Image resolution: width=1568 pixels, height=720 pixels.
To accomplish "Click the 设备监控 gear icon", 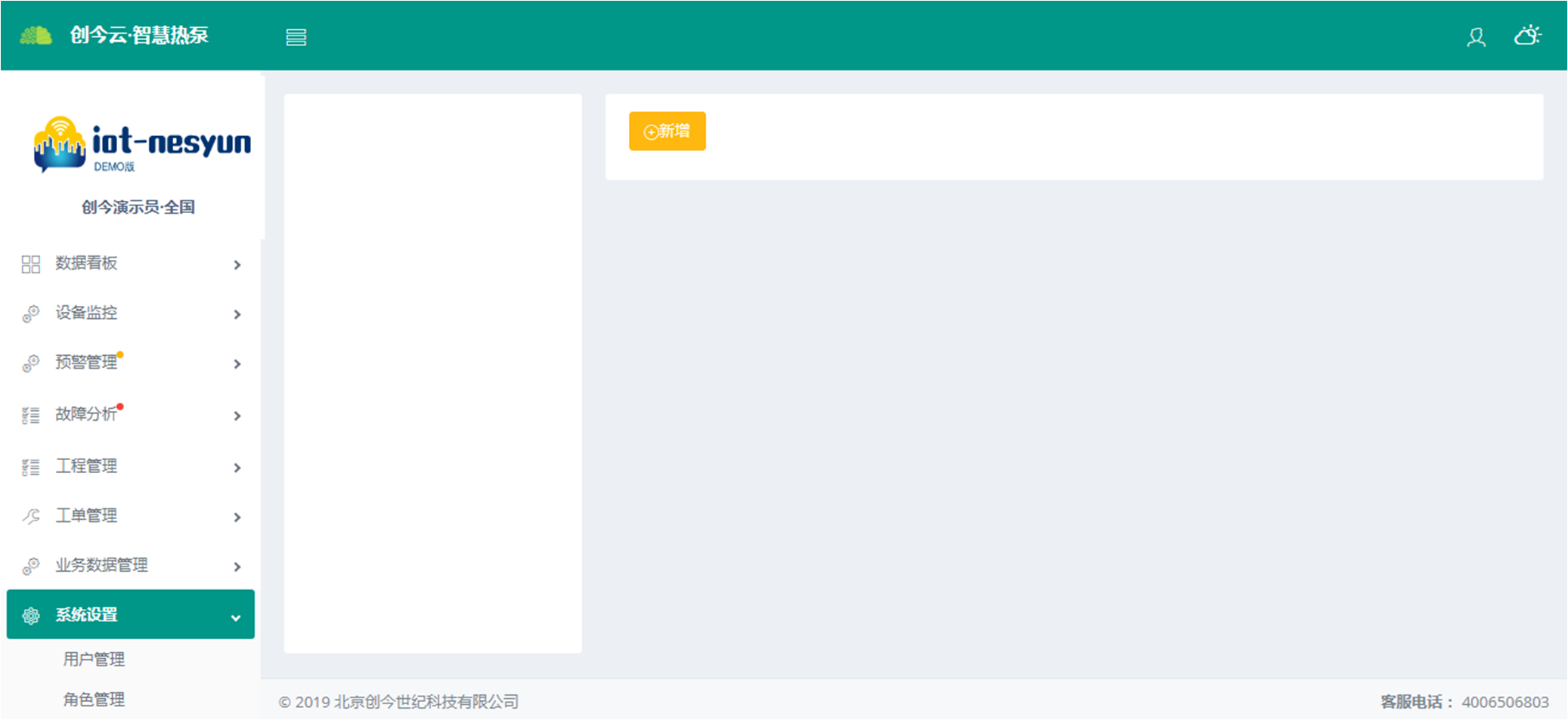I will coord(31,314).
